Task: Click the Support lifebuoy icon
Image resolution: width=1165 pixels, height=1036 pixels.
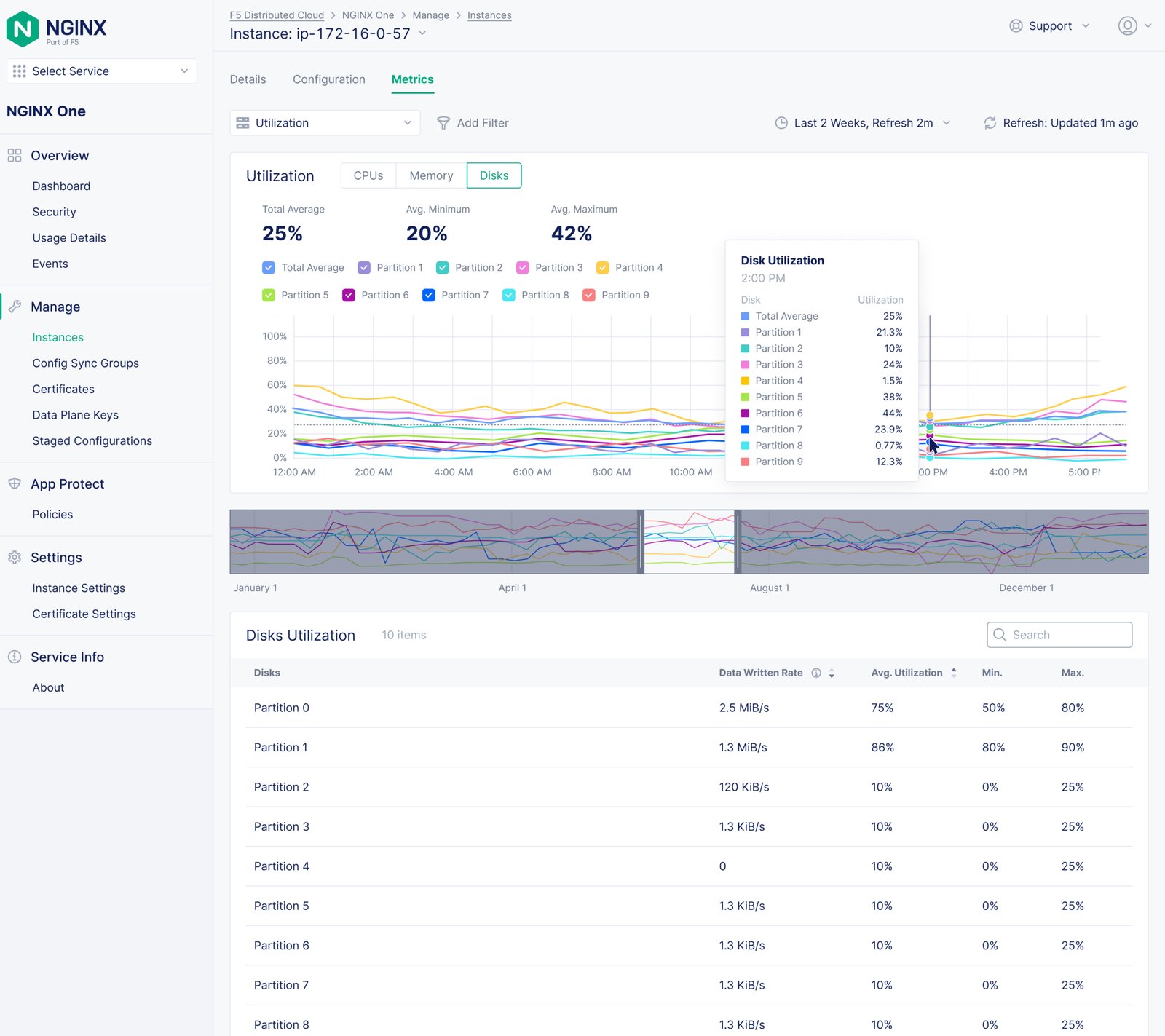Action: tap(1016, 26)
